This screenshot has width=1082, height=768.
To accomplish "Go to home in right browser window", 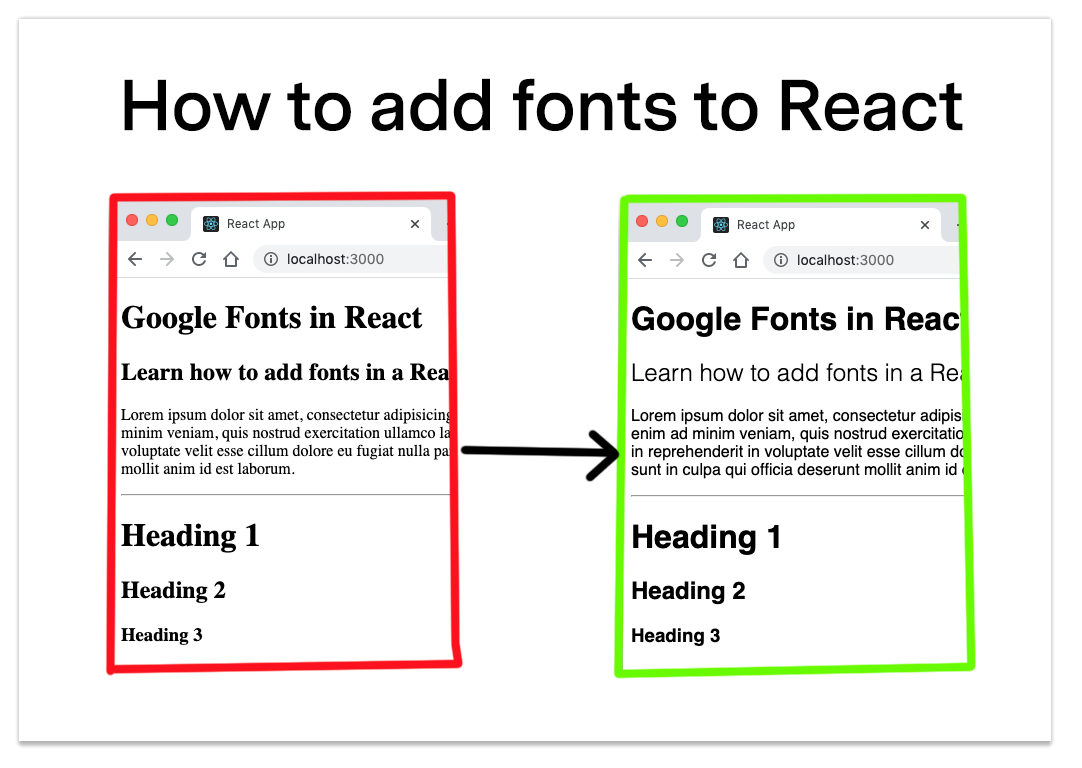I will (x=741, y=260).
